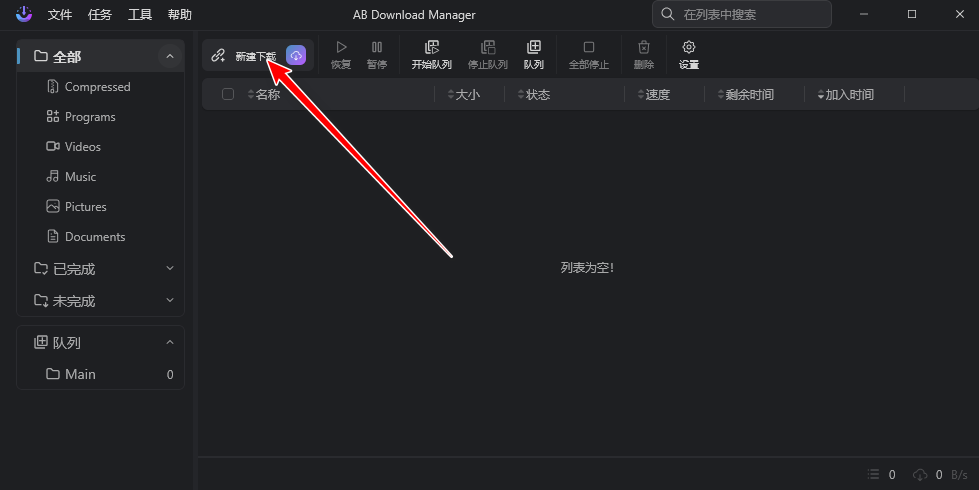Collapse the Queues (队列) sidebar chevron
The width and height of the screenshot is (979, 490).
coord(170,342)
